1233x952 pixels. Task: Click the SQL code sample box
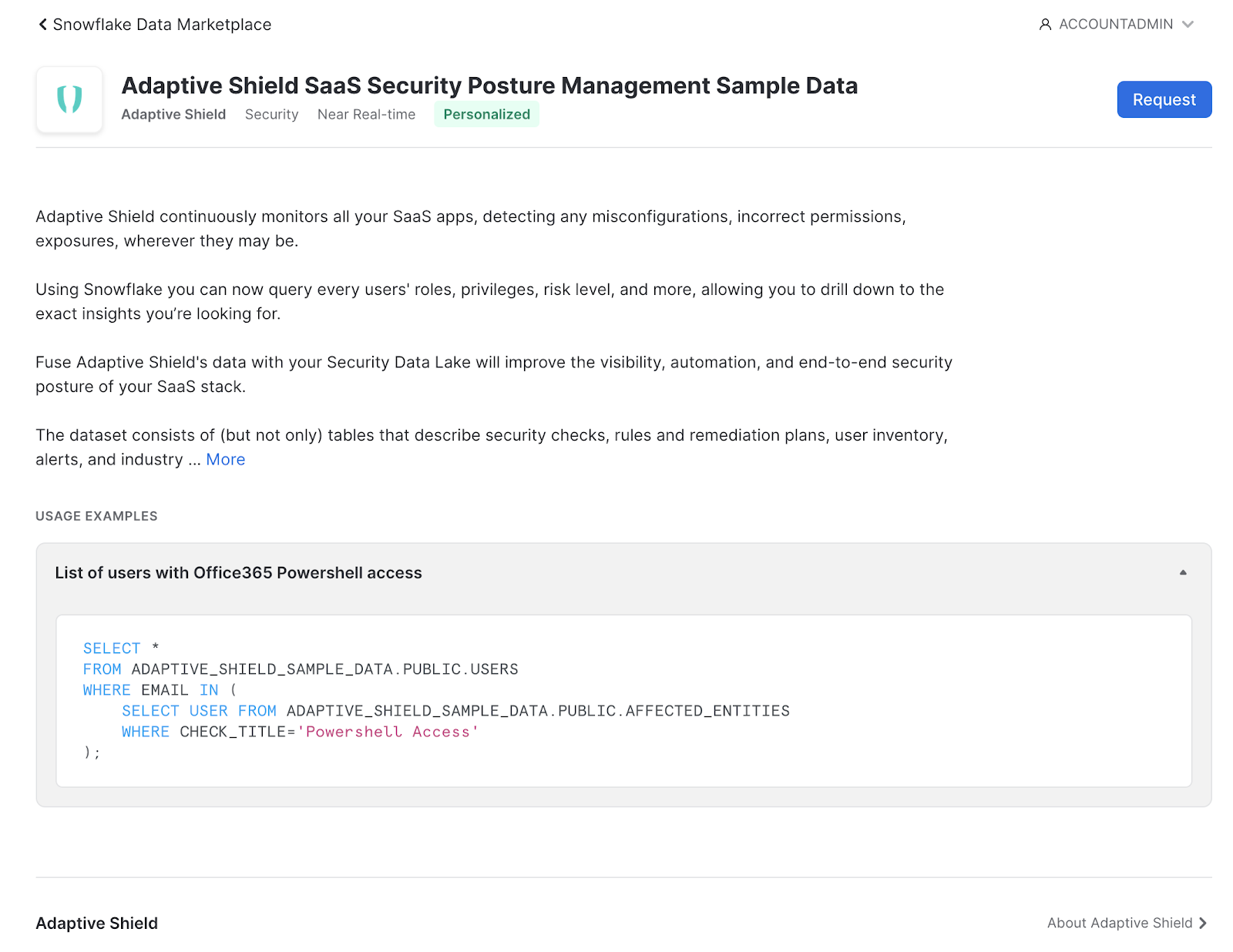623,701
